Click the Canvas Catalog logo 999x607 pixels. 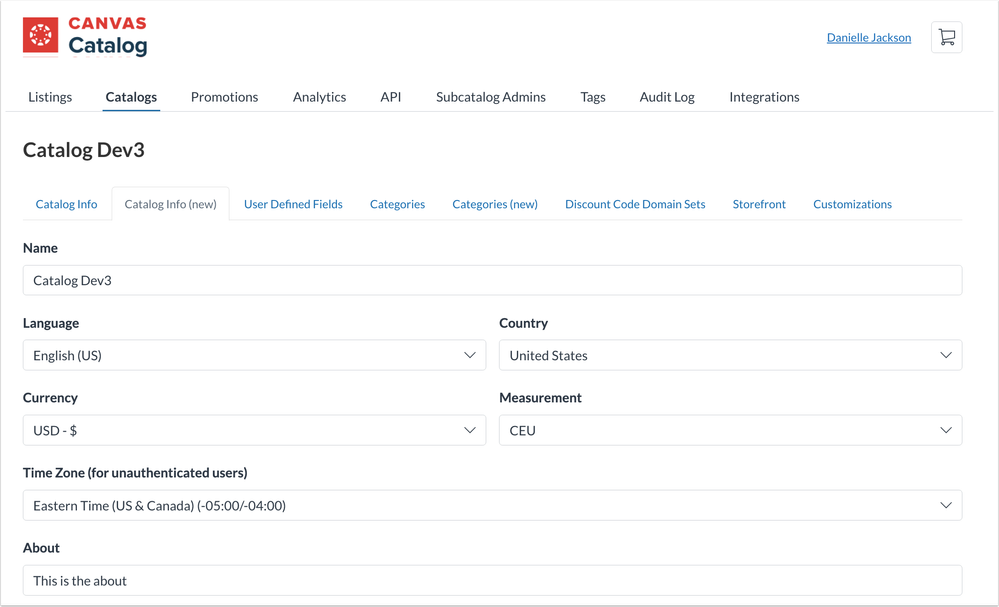click(x=84, y=37)
